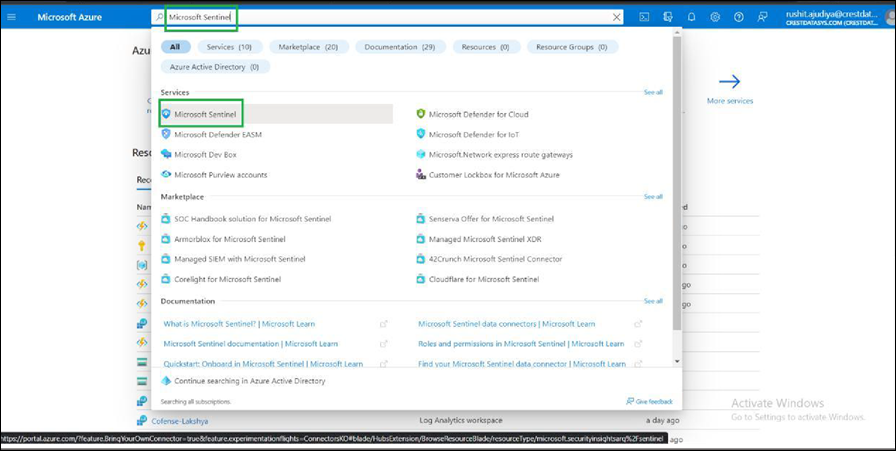Open Microsoft Purview accounts service
The width and height of the screenshot is (896, 451).
[221, 174]
